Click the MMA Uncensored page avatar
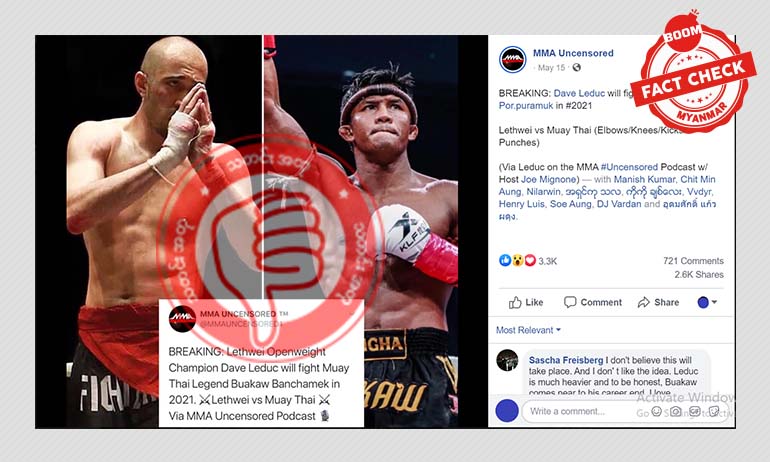770x462 pixels. click(x=513, y=60)
